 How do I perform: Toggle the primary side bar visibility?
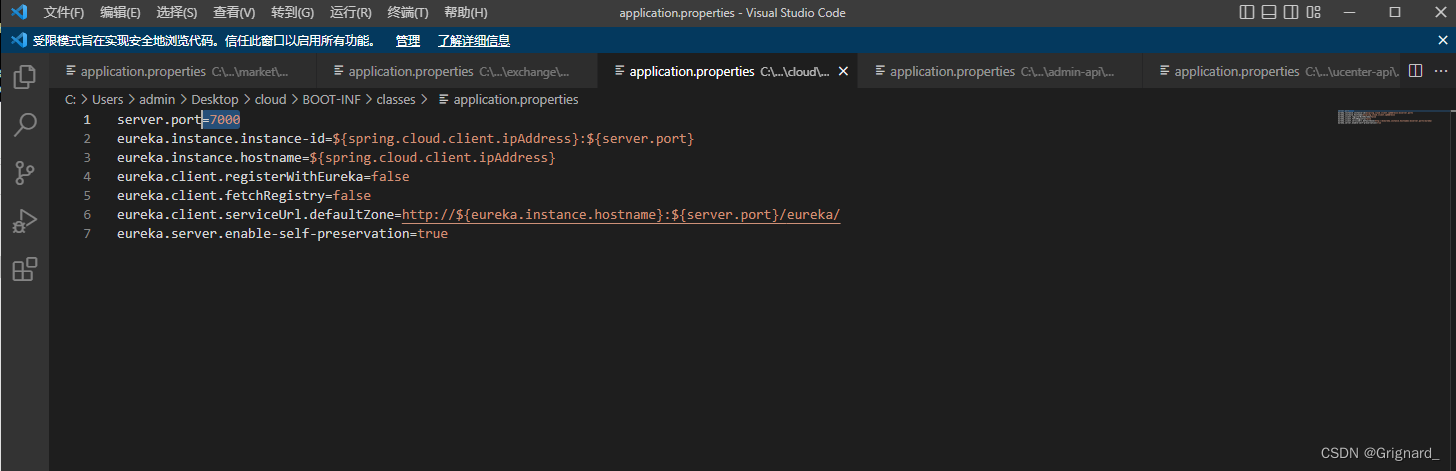1247,12
